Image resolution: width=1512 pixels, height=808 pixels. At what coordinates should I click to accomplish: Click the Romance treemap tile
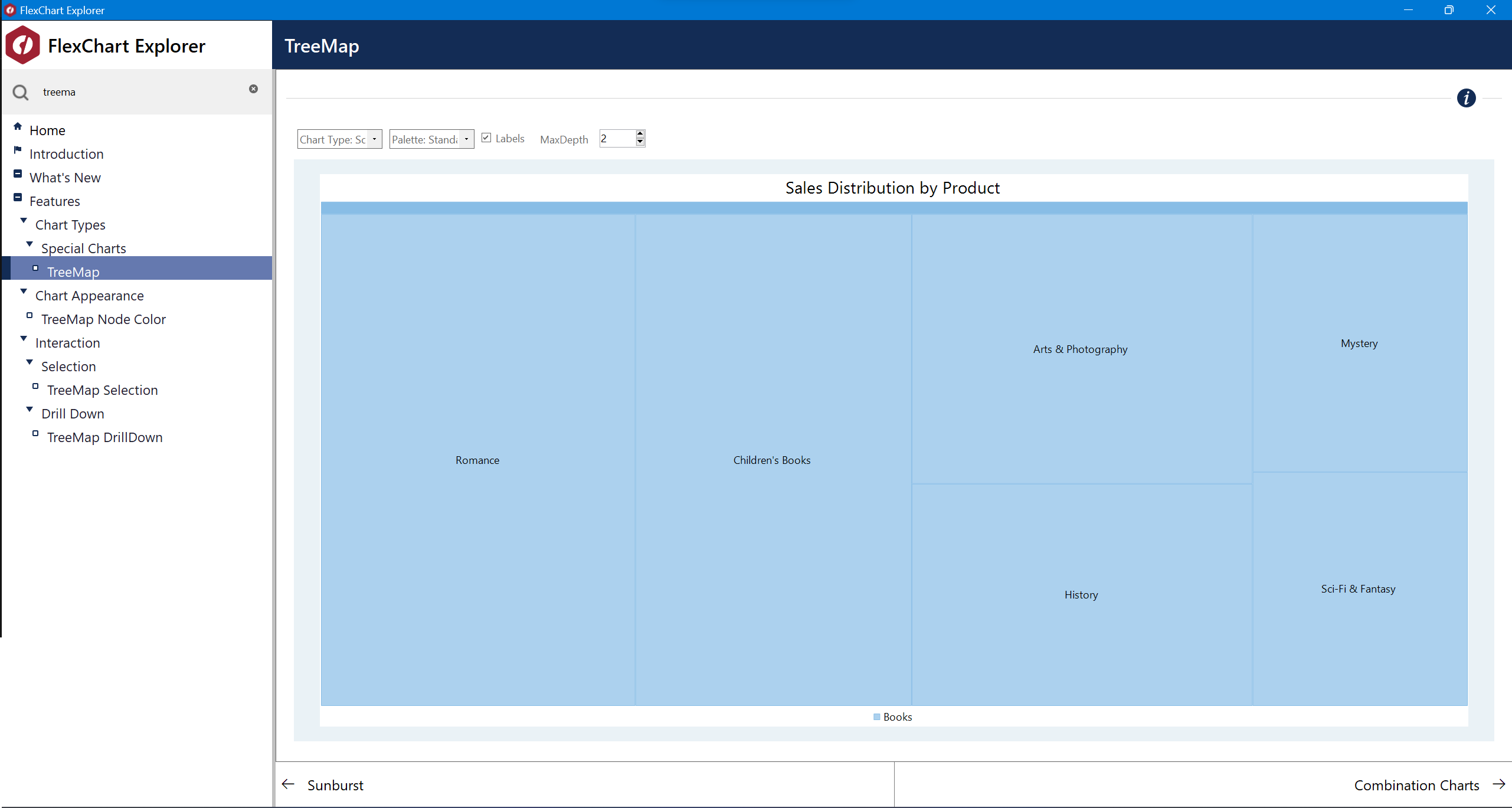[477, 460]
